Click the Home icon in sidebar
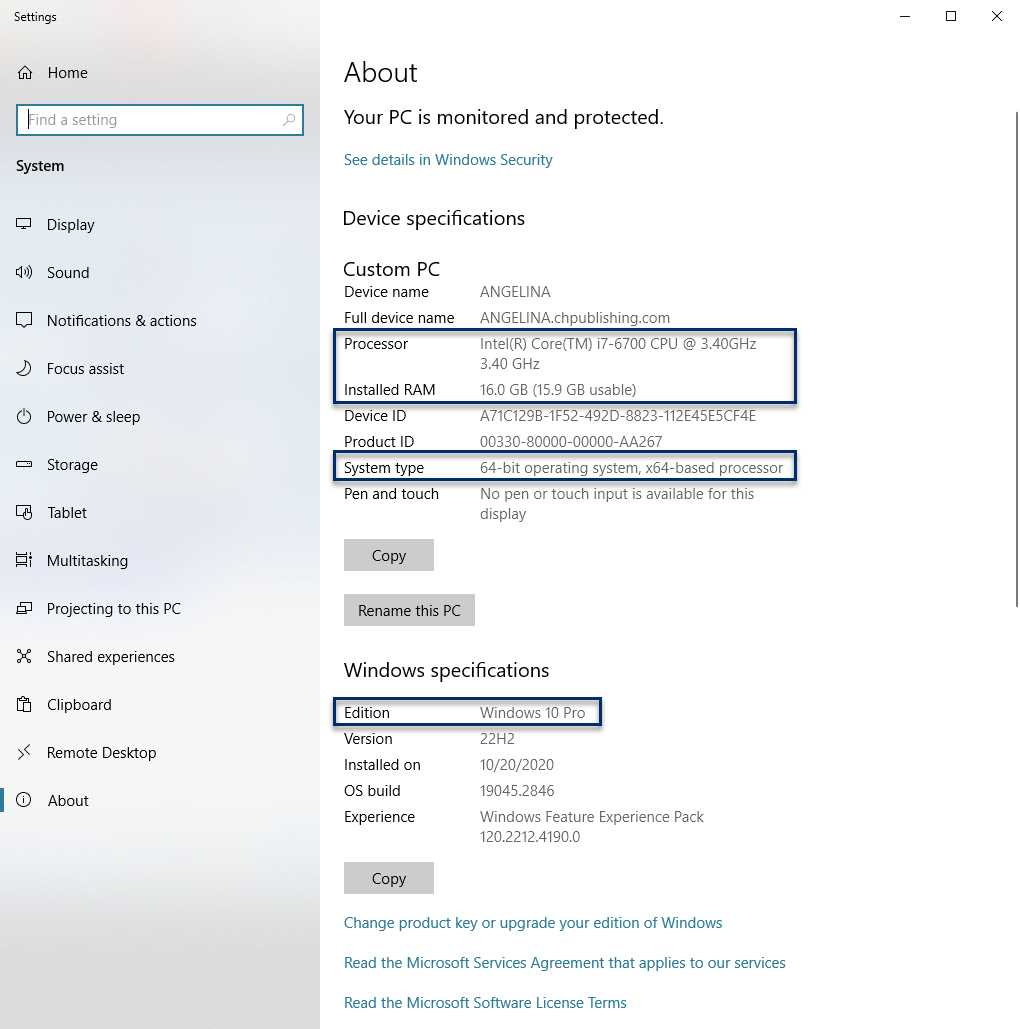This screenshot has width=1020, height=1029. coord(25,73)
